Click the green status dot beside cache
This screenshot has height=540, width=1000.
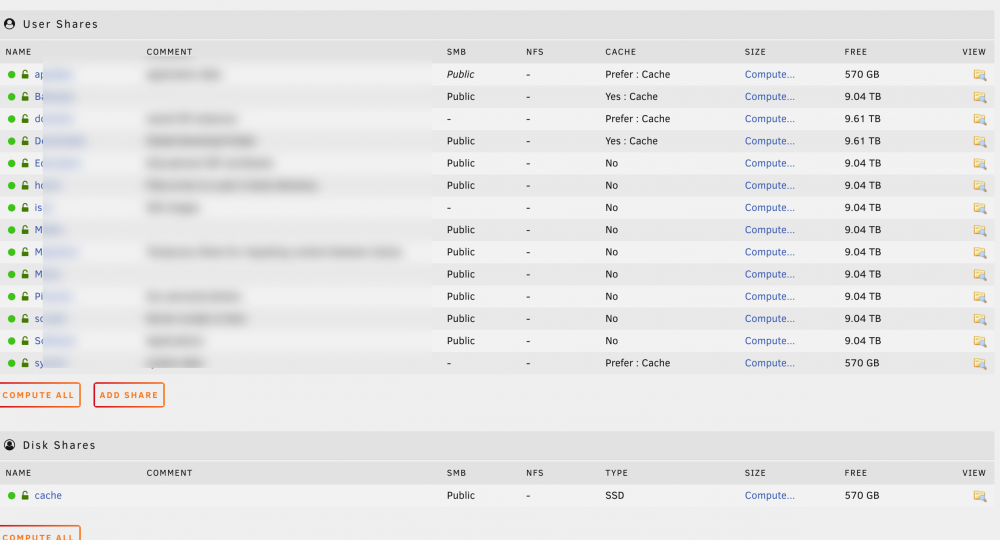(x=11, y=495)
